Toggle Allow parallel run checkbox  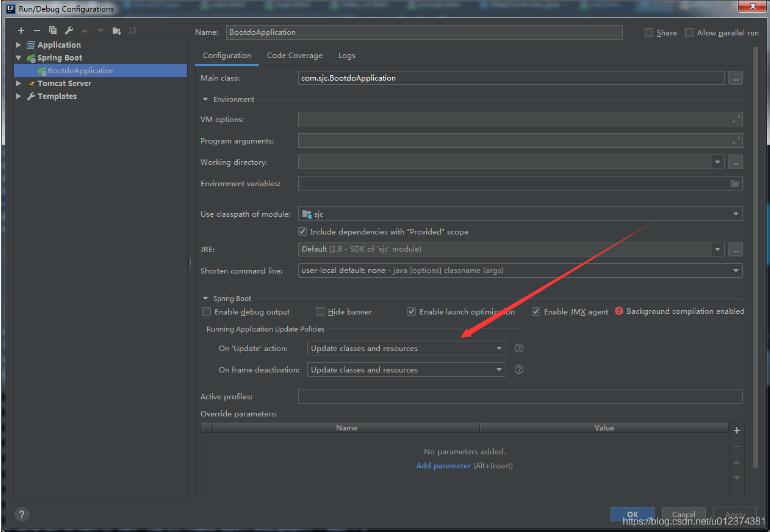689,32
